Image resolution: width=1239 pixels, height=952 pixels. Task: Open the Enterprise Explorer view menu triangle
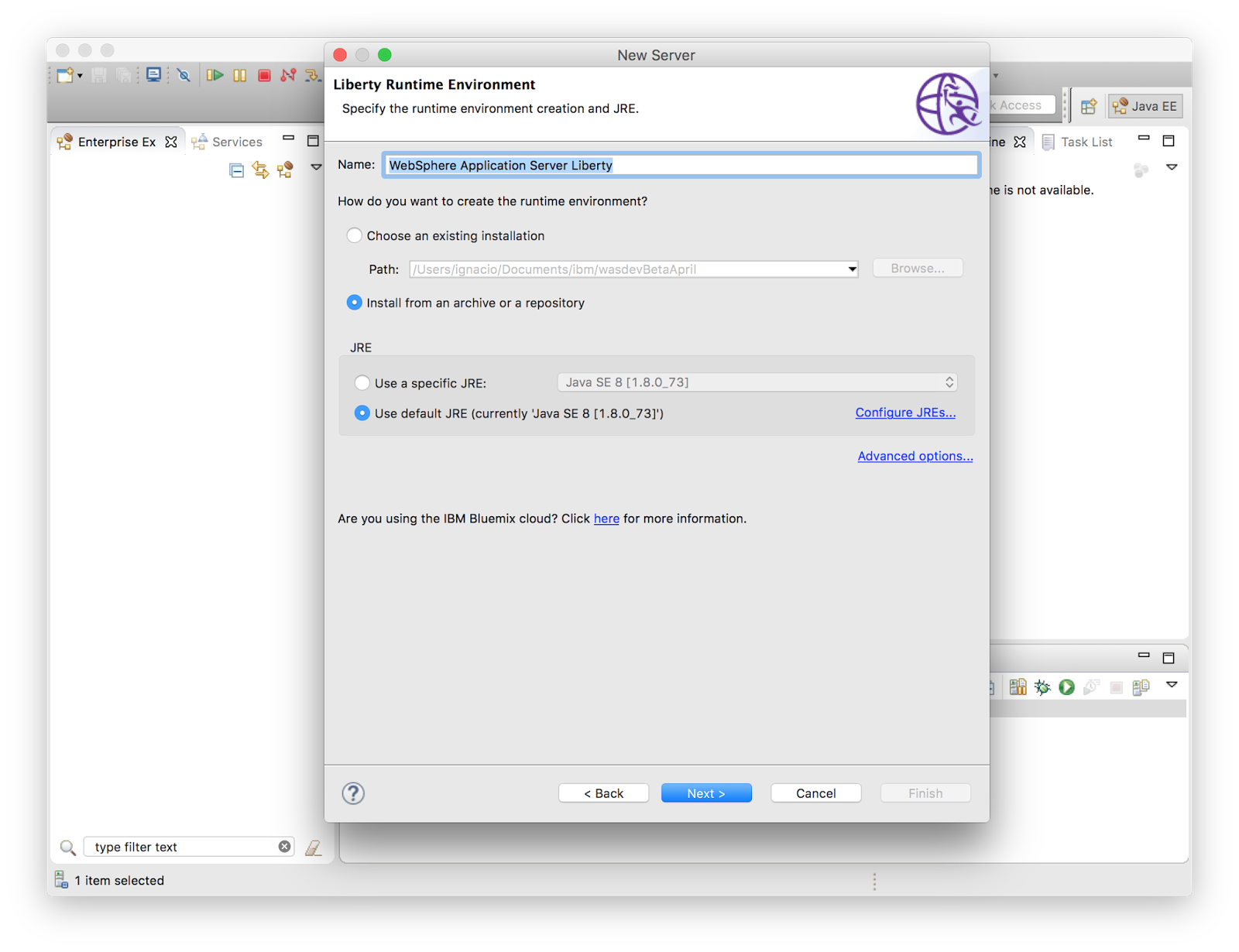pos(316,166)
